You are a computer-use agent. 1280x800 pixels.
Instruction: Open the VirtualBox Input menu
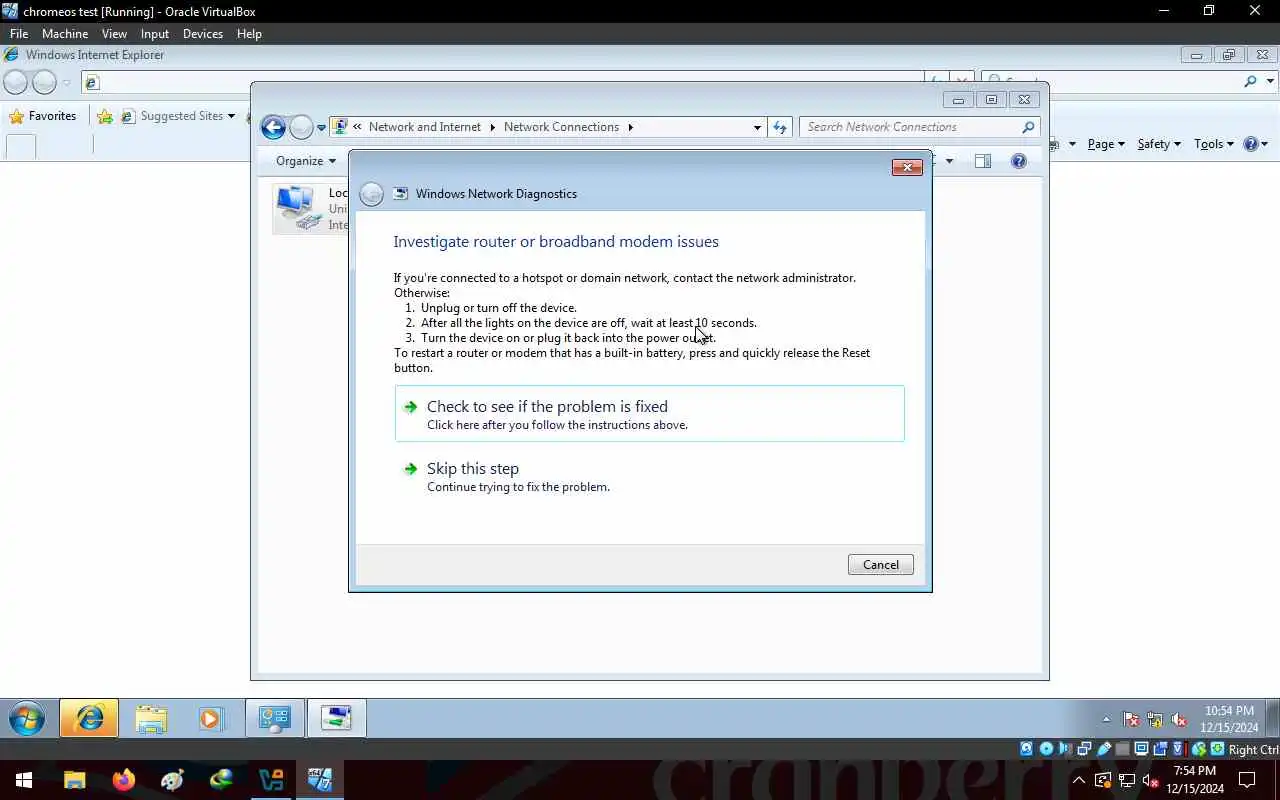(x=155, y=34)
